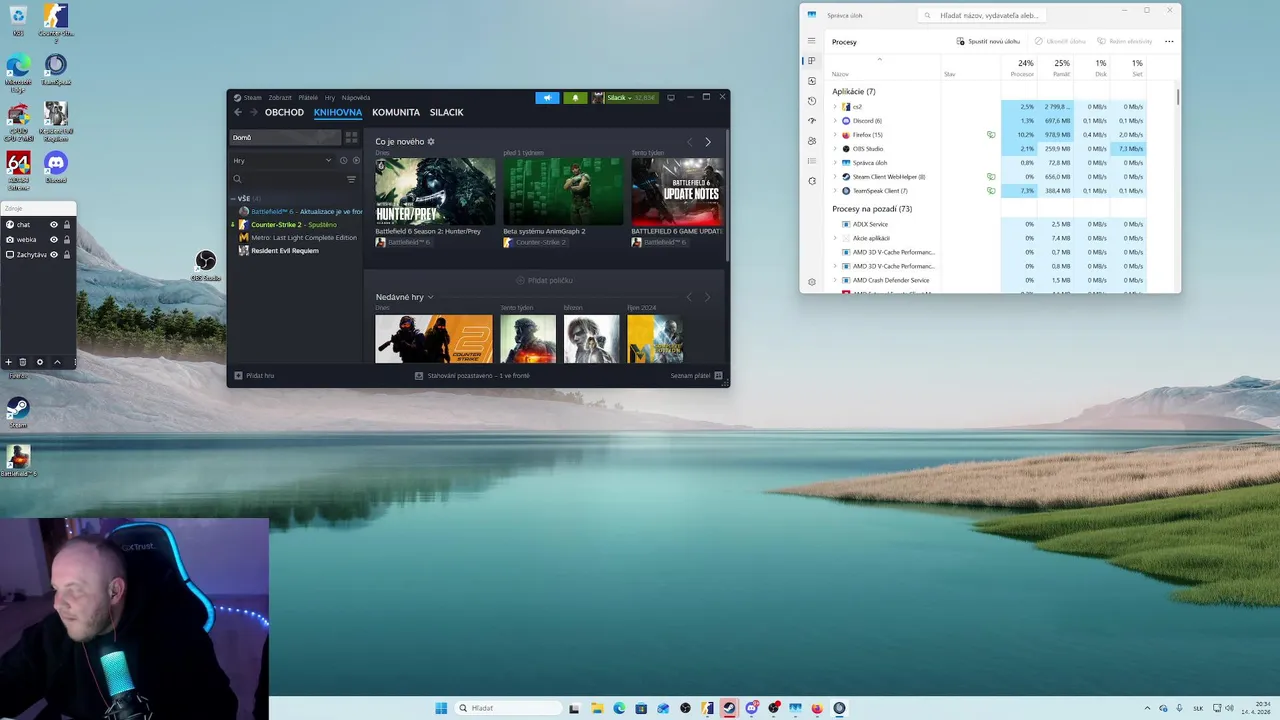Open Windows Start button on taskbar
Screen dimensions: 1280x720
point(441,708)
